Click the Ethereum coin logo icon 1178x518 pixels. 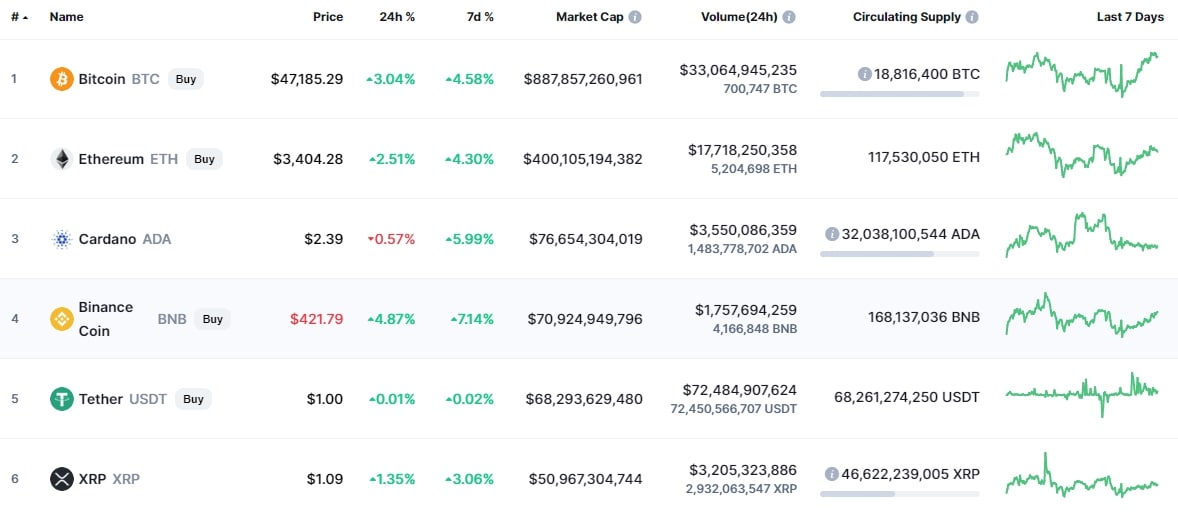tap(62, 159)
